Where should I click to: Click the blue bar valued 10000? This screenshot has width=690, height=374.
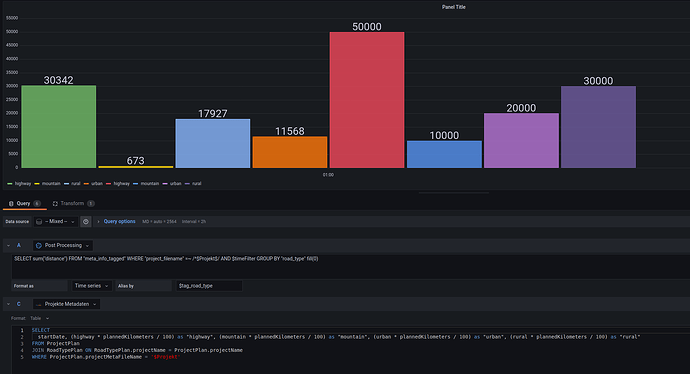444,154
